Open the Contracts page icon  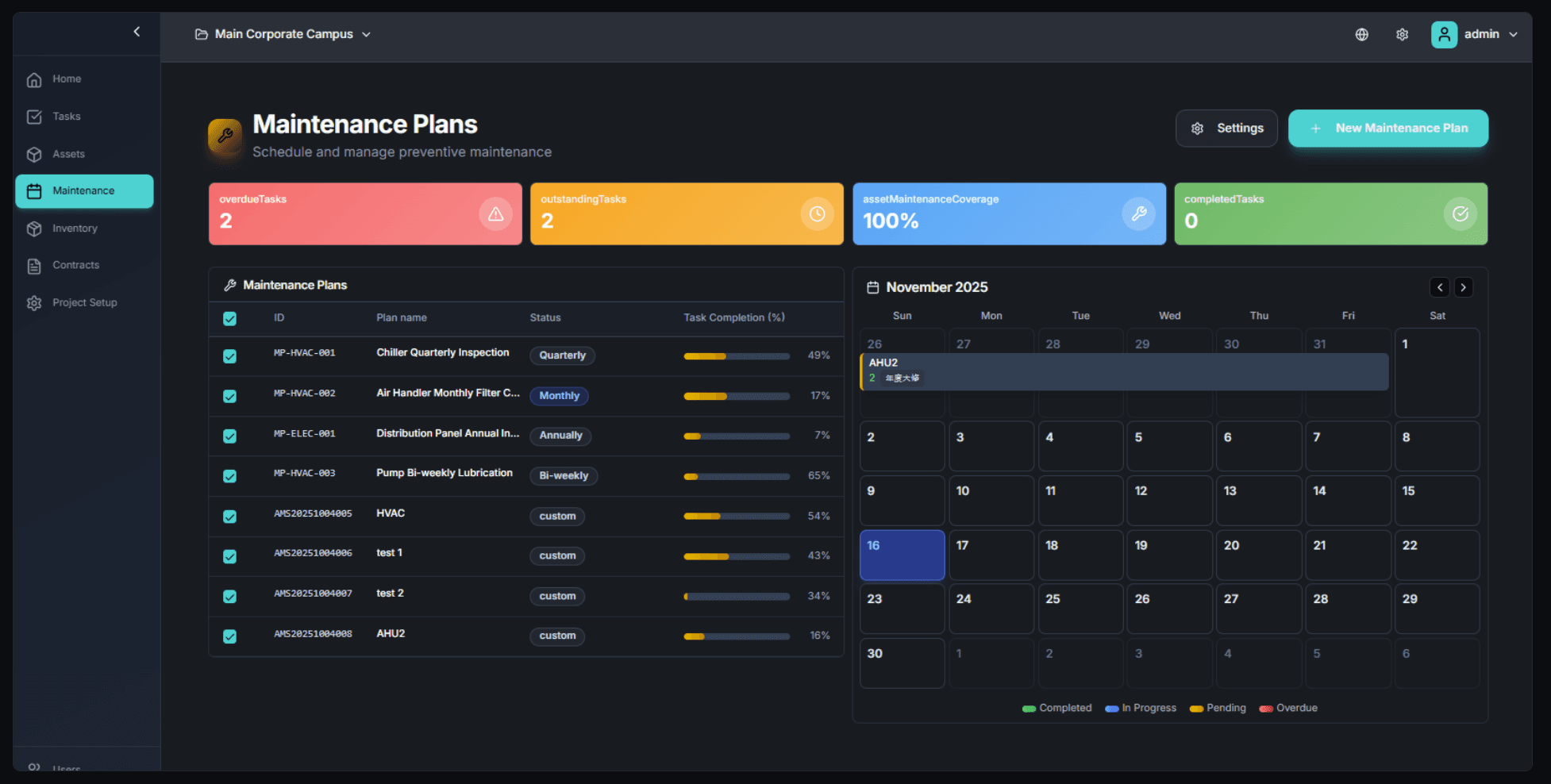coord(33,265)
